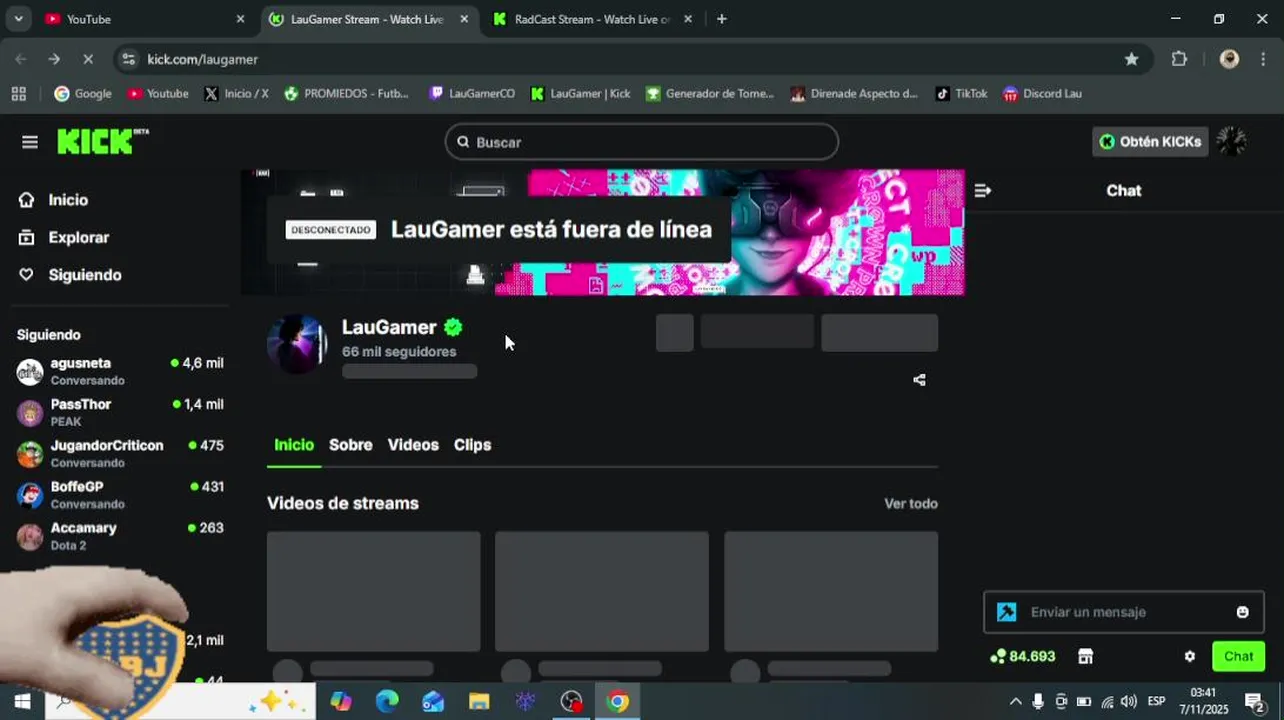Open the Generador de Torne... bookmark
The height and width of the screenshot is (720, 1284).
pyautogui.click(x=710, y=93)
